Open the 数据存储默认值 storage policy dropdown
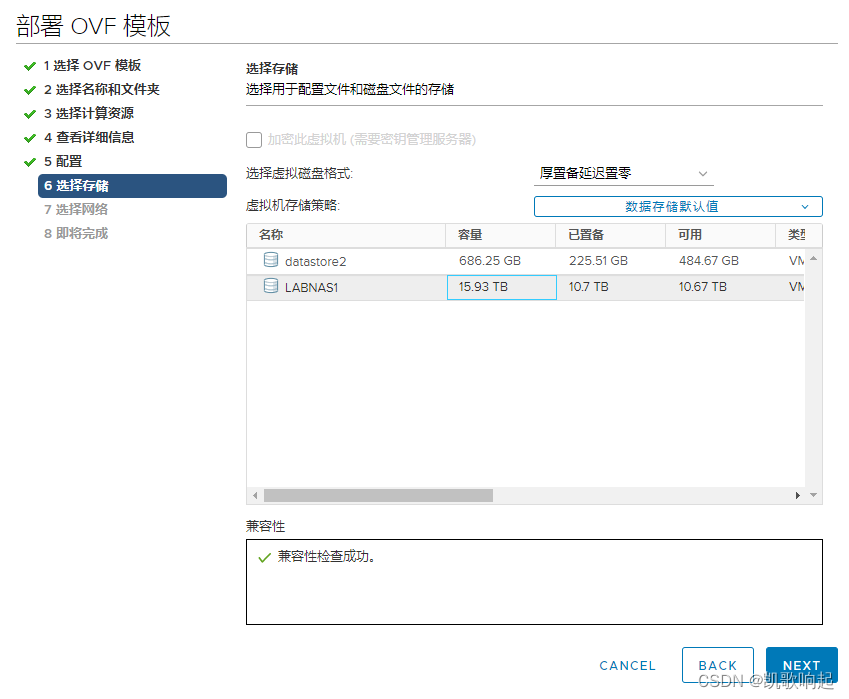This screenshot has height=699, width=849. point(679,206)
